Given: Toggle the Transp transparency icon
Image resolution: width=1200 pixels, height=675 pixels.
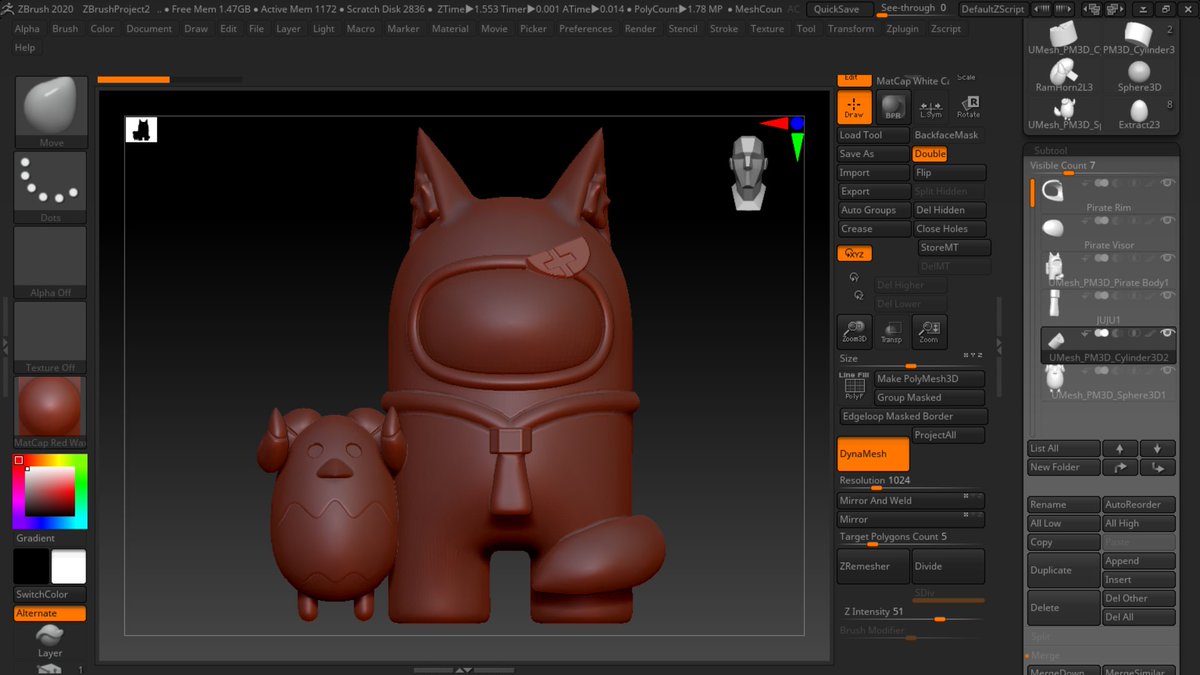Looking at the screenshot, I should pos(891,331).
